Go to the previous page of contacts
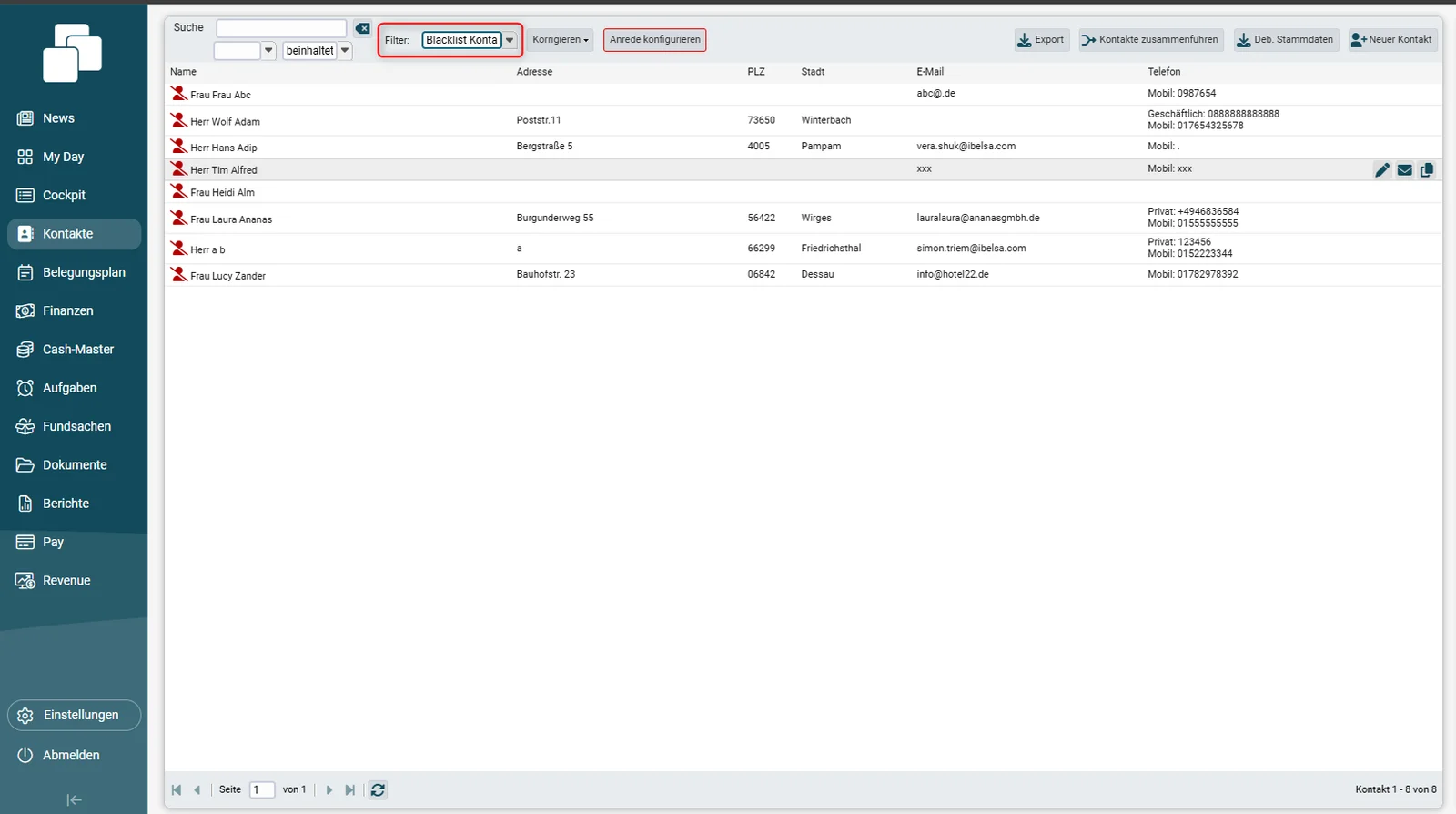 click(197, 790)
